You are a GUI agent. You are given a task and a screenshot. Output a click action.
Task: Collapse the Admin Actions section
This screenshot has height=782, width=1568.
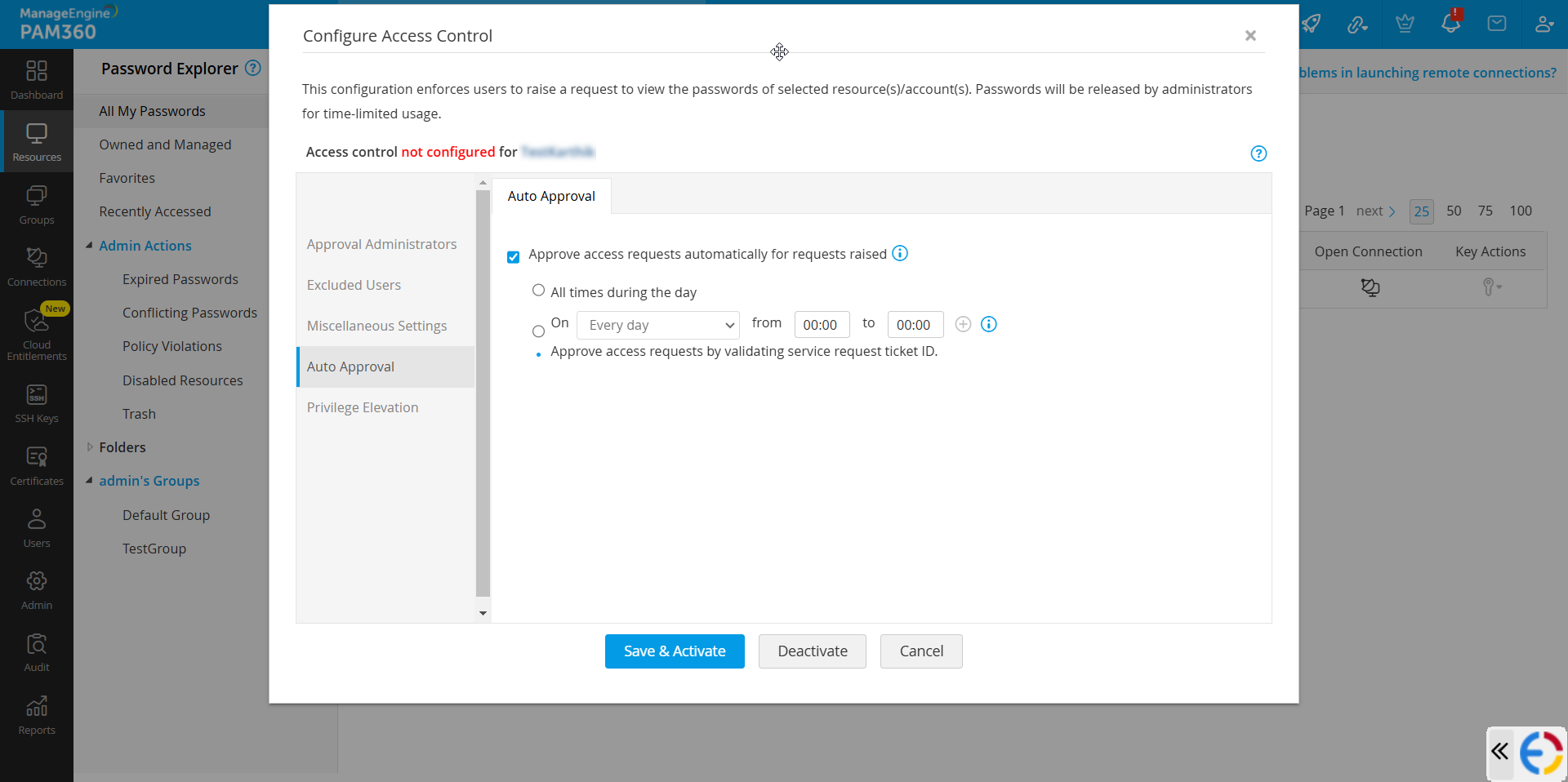click(x=90, y=245)
